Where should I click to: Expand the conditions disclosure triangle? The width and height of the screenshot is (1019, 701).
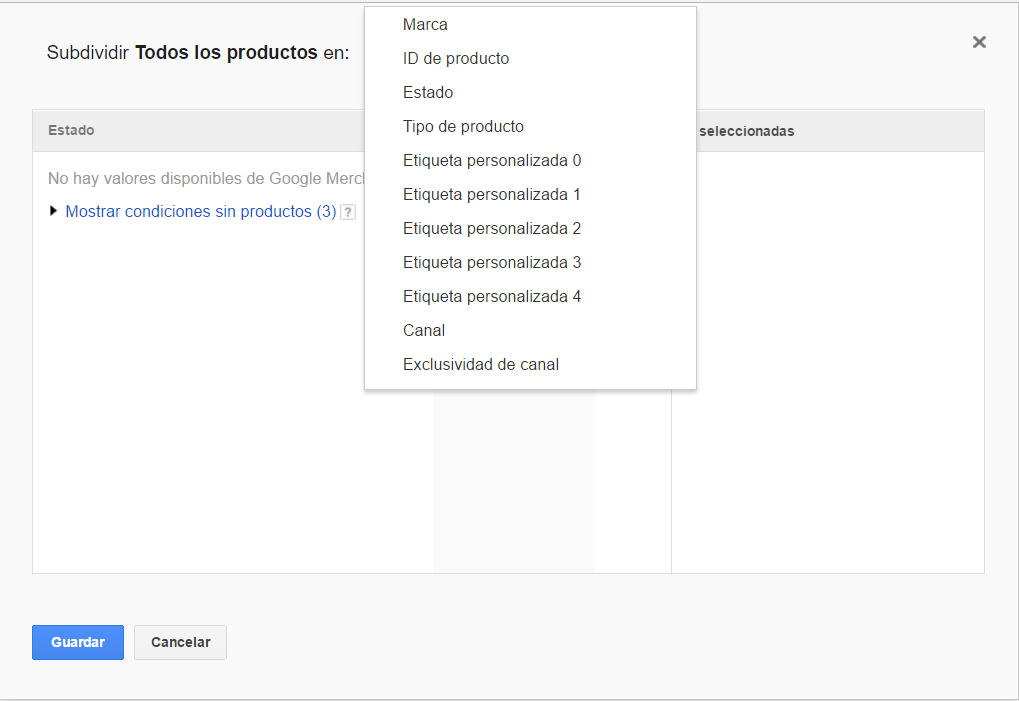tap(53, 210)
